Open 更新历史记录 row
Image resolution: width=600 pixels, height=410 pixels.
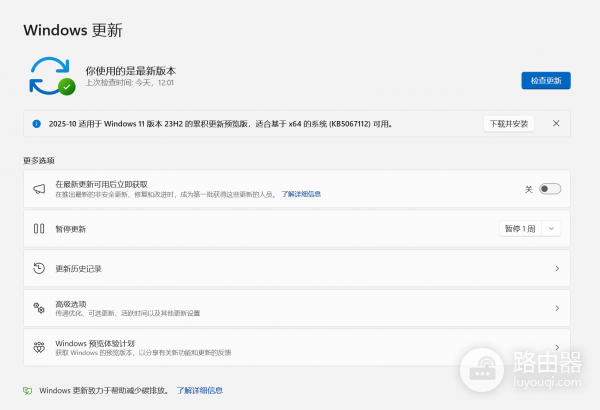click(297, 268)
